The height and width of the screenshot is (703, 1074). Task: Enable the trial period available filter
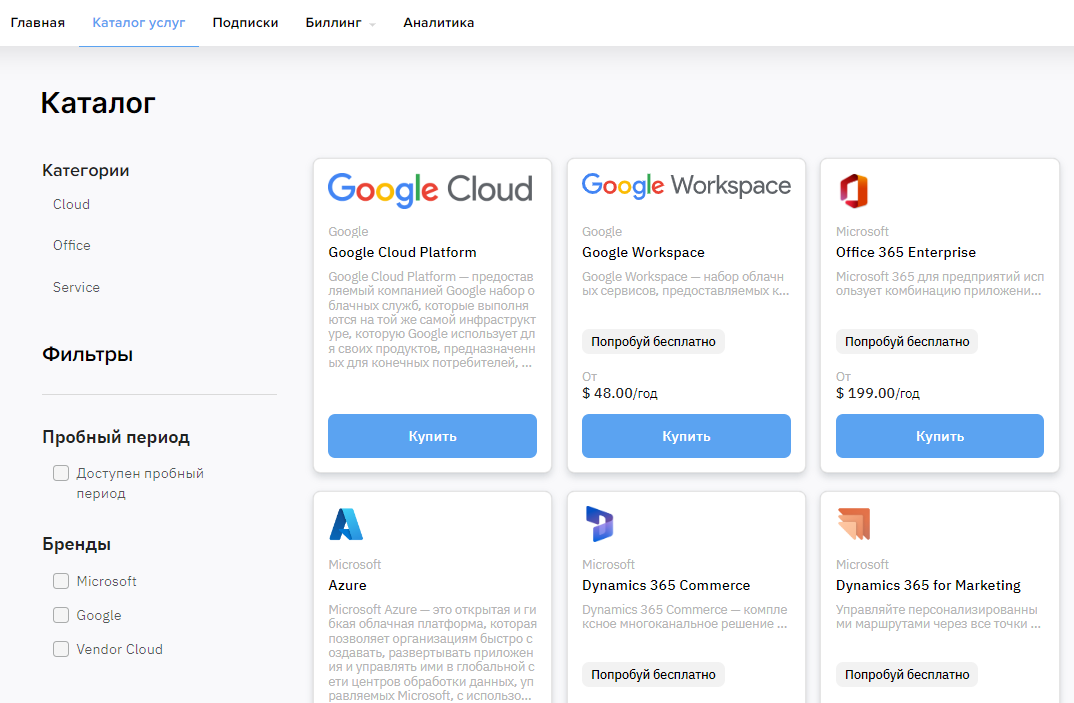[61, 473]
